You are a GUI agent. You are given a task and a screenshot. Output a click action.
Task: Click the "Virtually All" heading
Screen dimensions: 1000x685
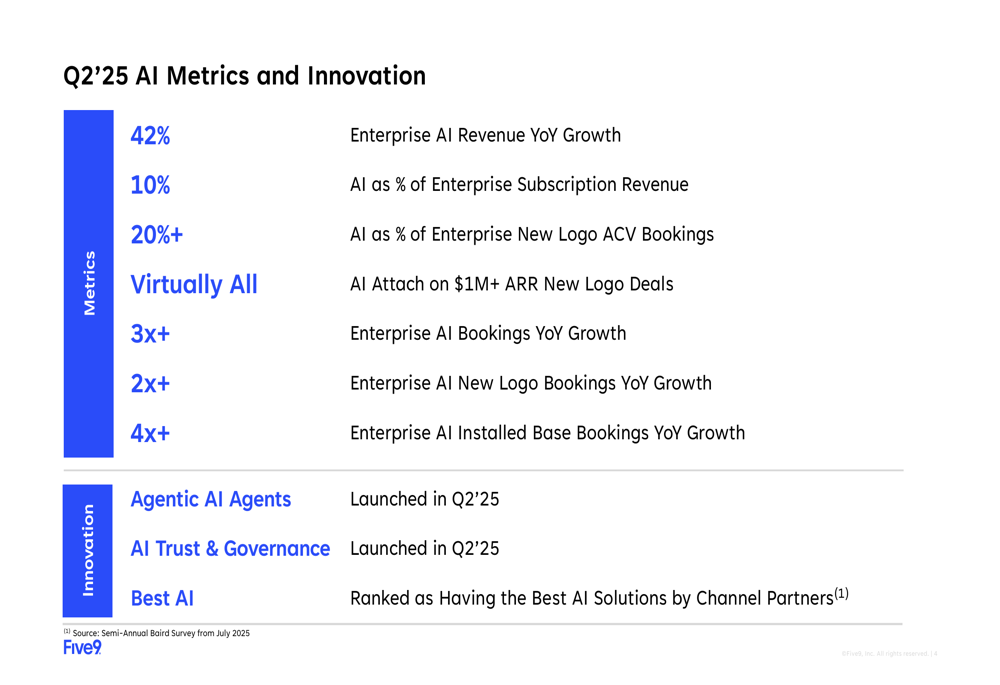[x=194, y=285]
